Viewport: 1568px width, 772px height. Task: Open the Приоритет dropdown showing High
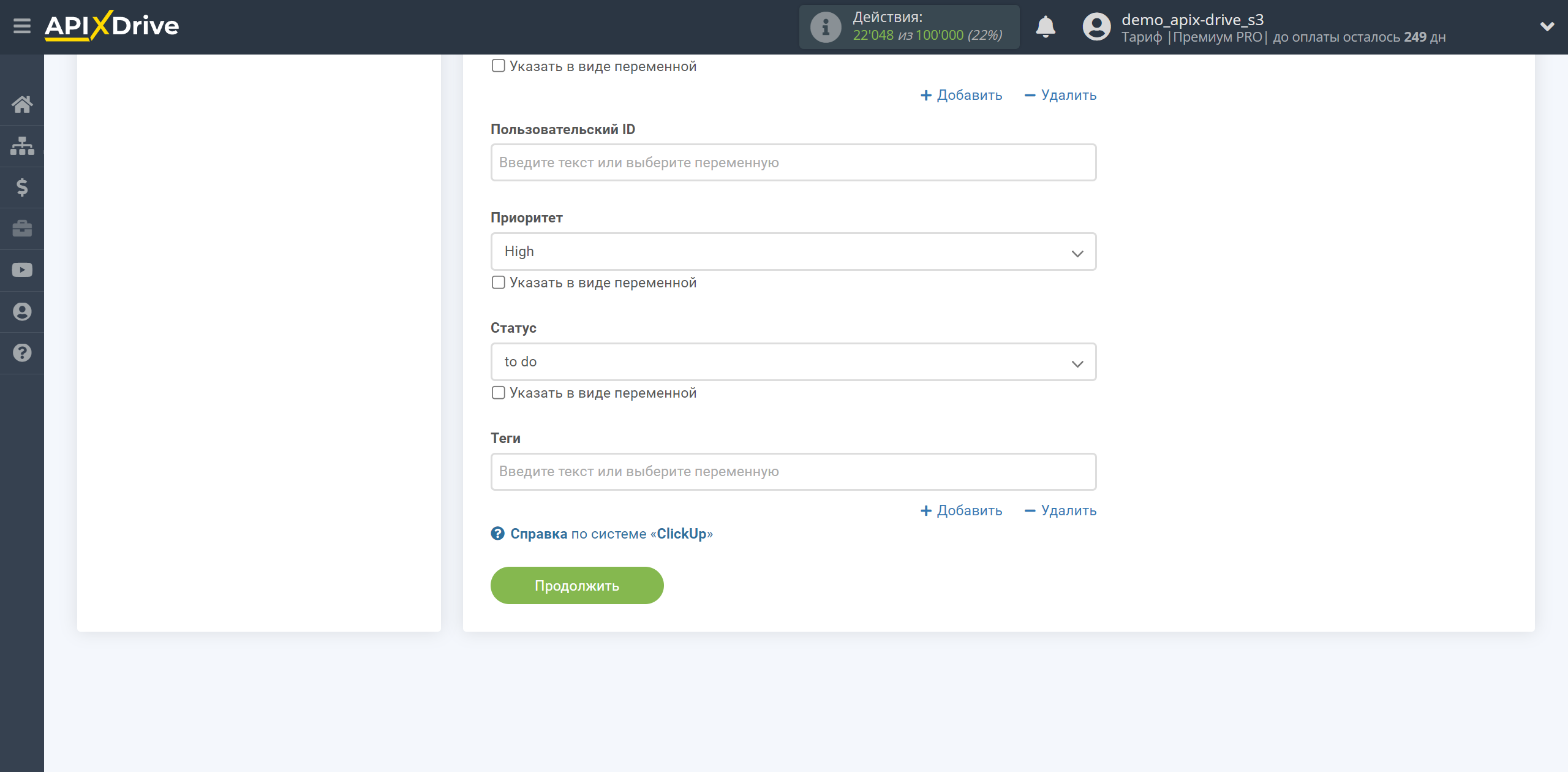[793, 252]
